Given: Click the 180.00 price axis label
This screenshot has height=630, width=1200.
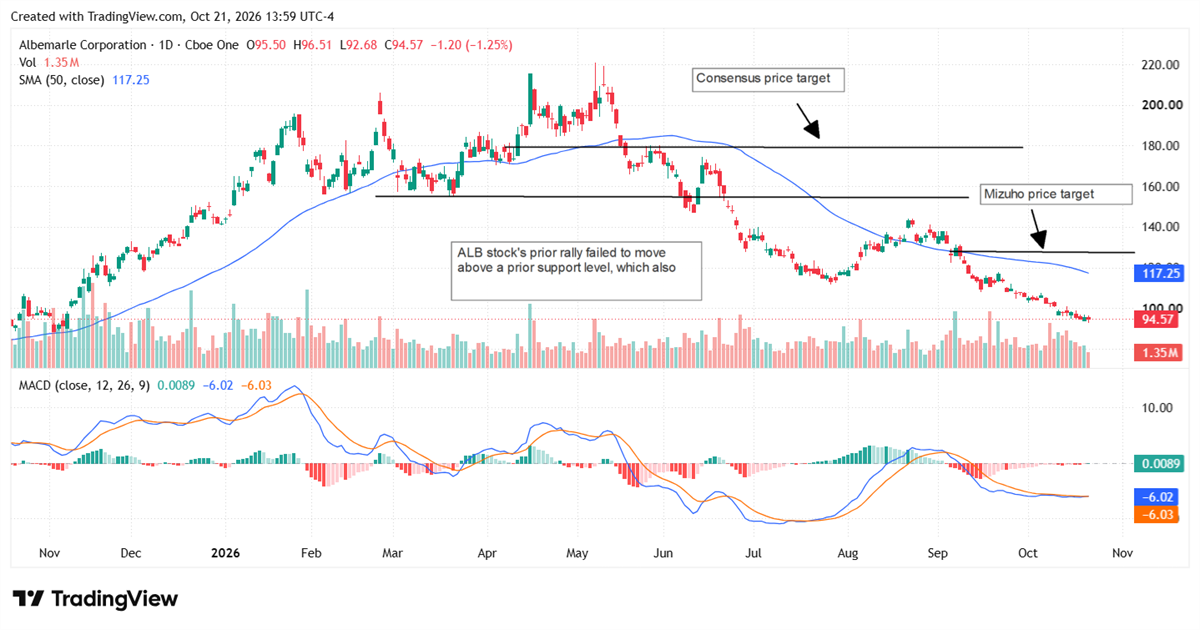Looking at the screenshot, I should pyautogui.click(x=1162, y=146).
